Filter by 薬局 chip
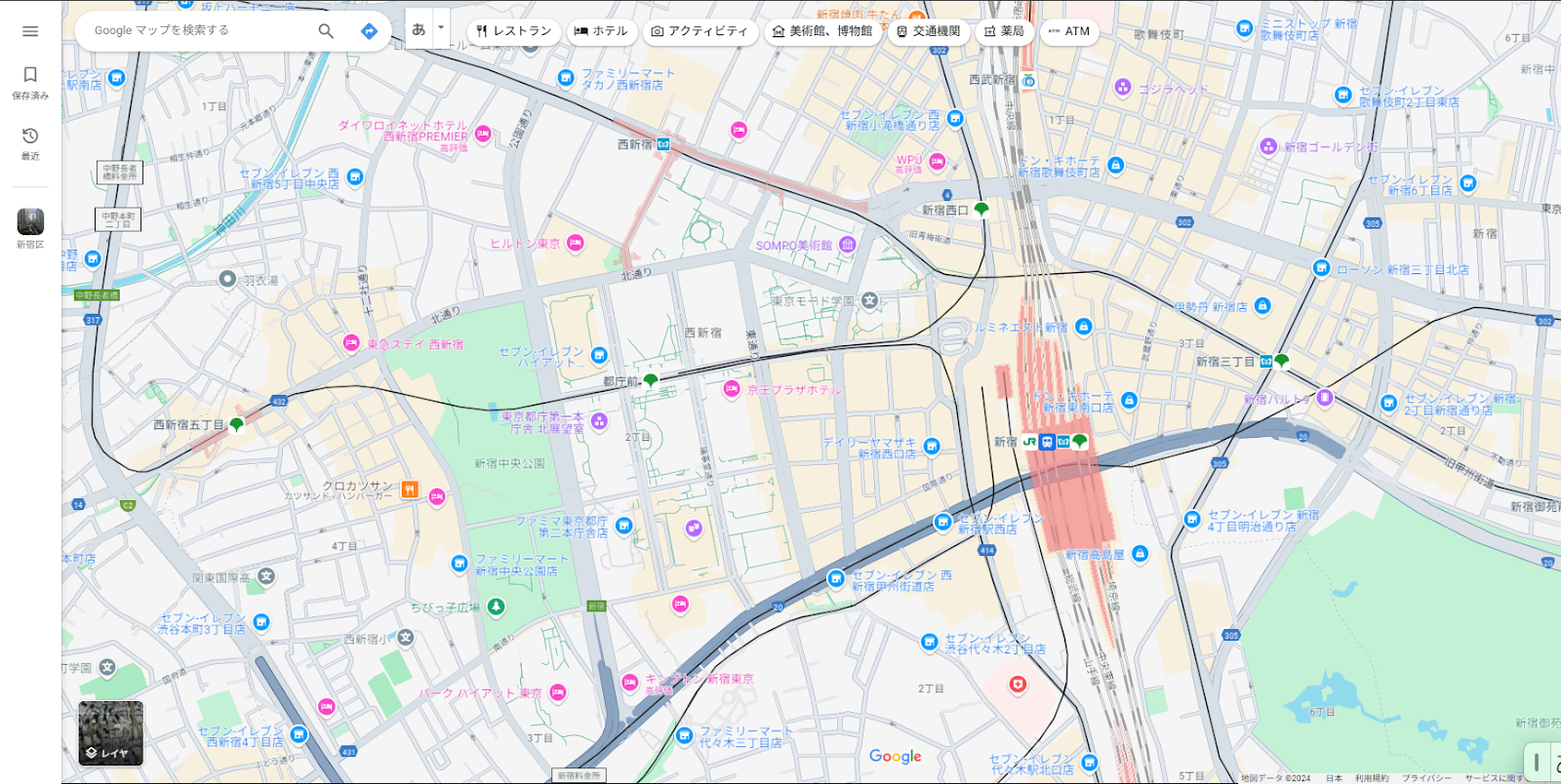 click(x=1004, y=31)
